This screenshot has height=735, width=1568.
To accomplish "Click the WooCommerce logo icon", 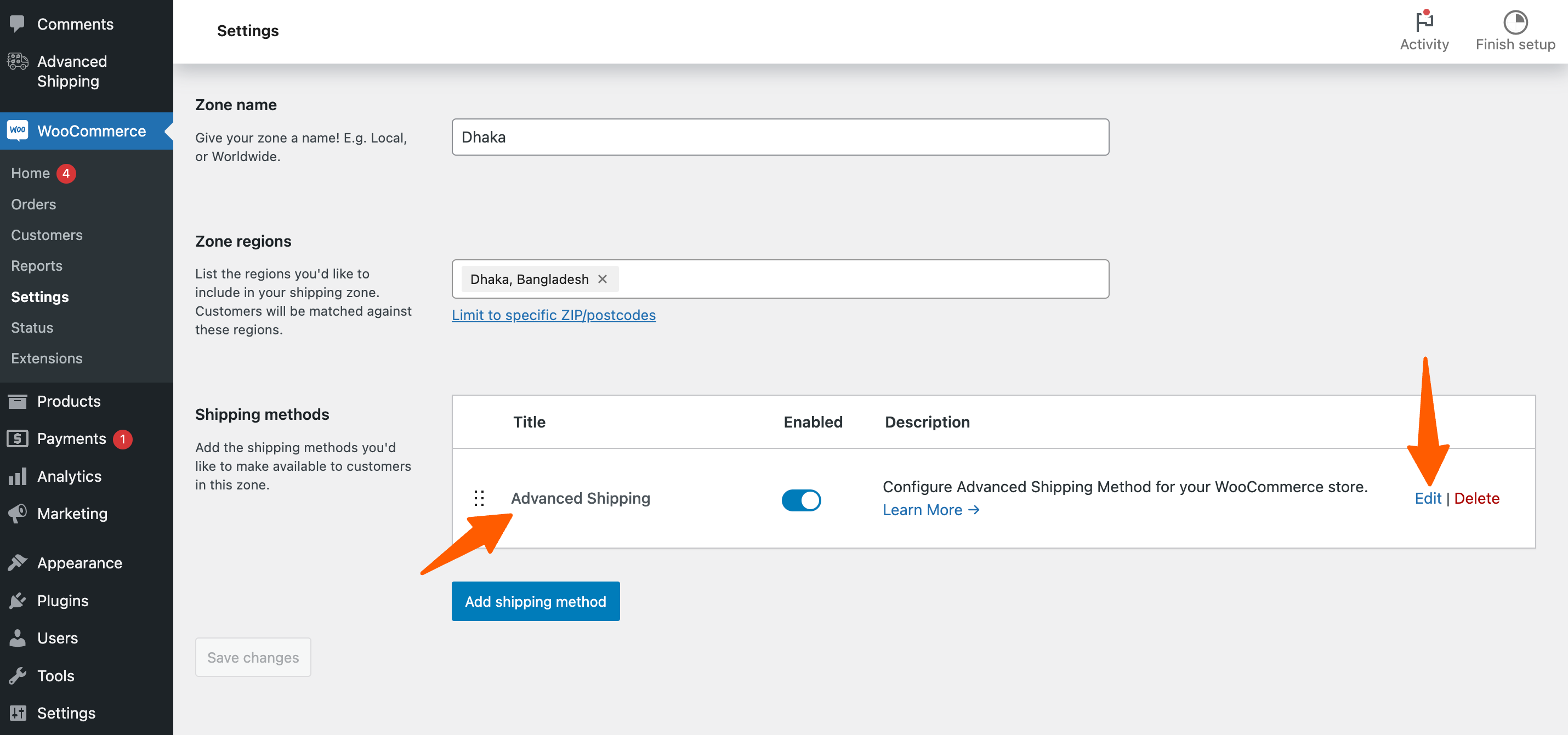I will point(17,130).
